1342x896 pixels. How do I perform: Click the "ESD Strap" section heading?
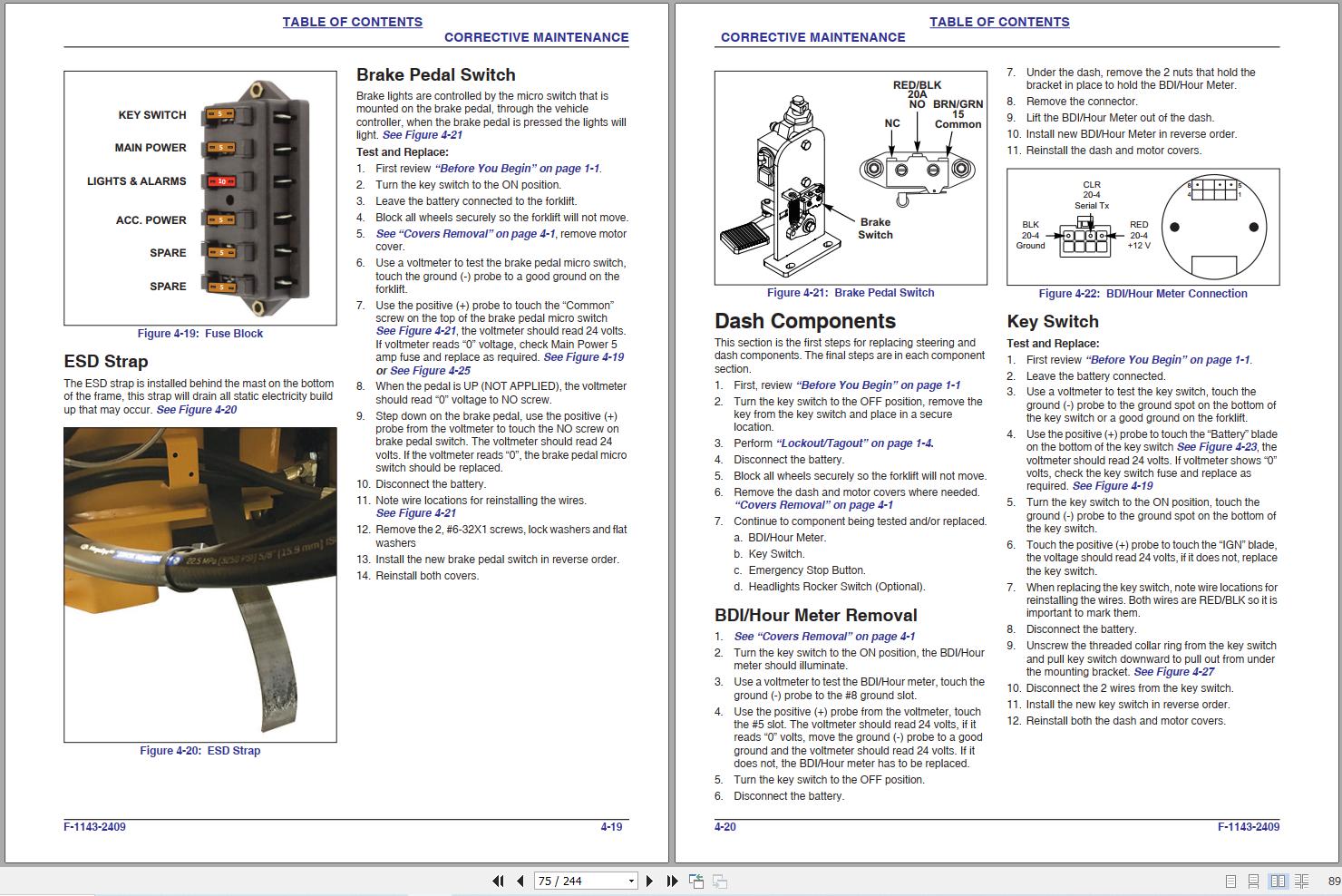pos(106,361)
